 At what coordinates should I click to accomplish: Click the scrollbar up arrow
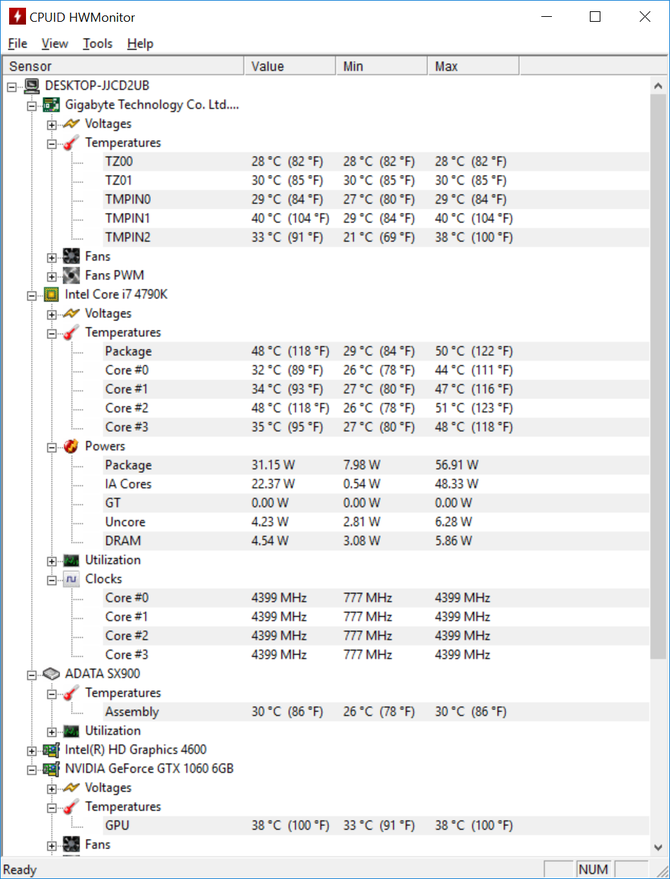tap(658, 86)
